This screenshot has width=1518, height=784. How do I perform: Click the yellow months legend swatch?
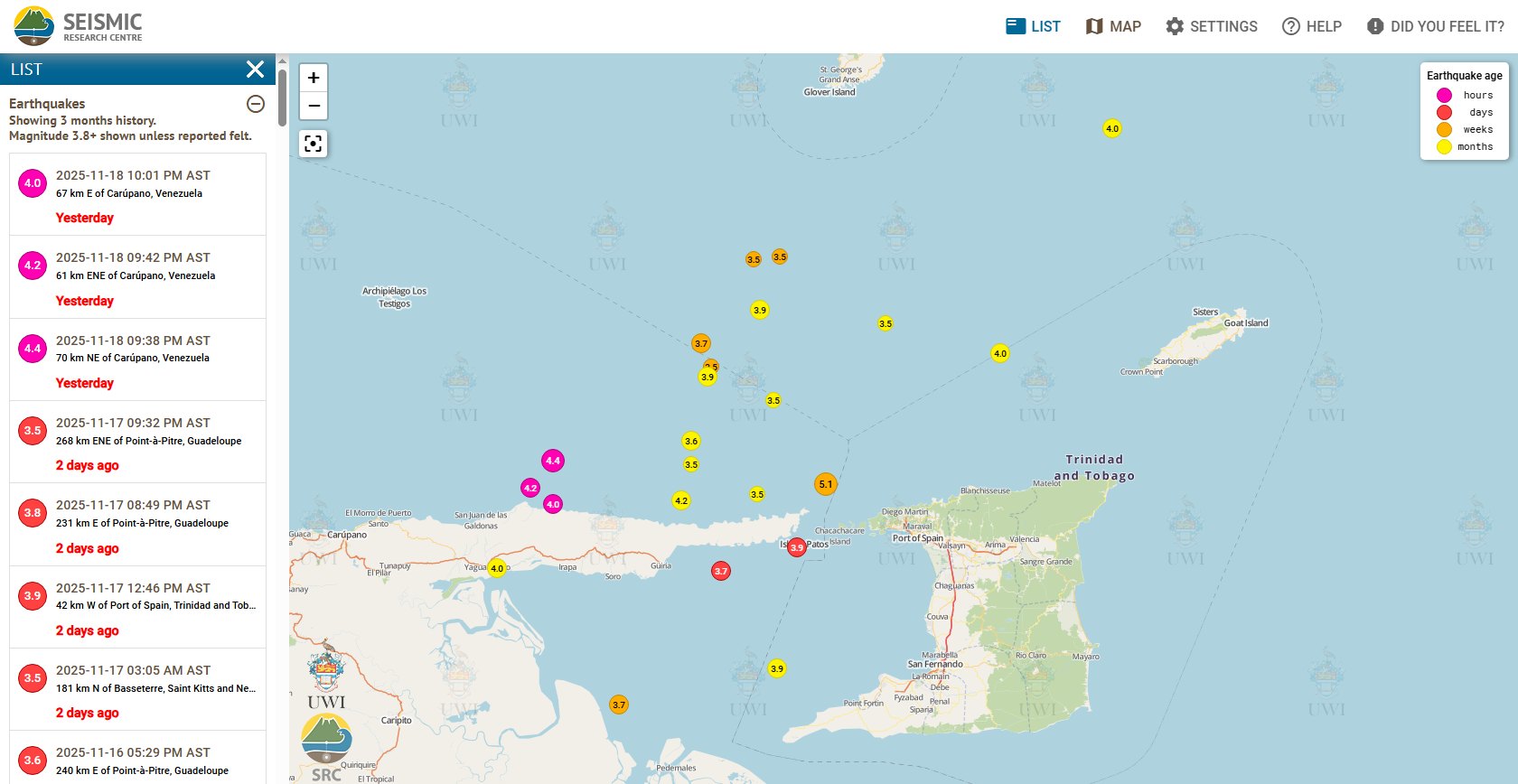[1444, 147]
